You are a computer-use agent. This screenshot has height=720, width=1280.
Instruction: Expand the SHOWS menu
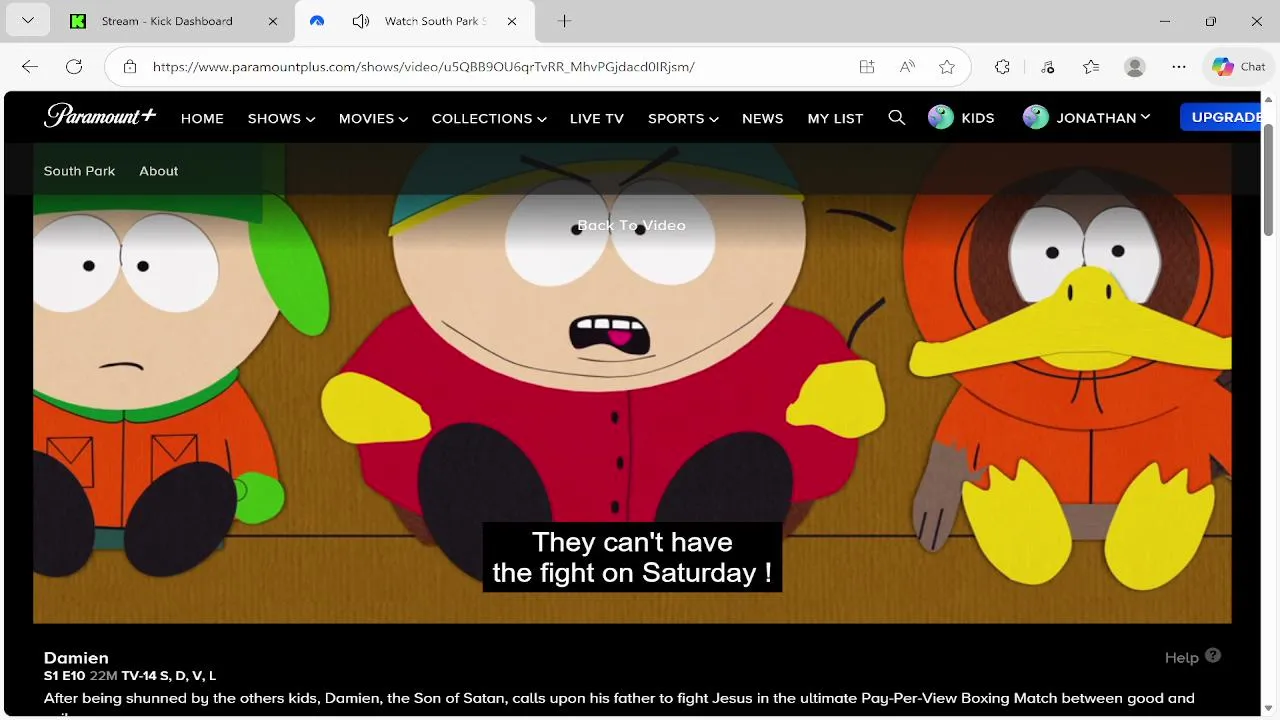(x=282, y=118)
